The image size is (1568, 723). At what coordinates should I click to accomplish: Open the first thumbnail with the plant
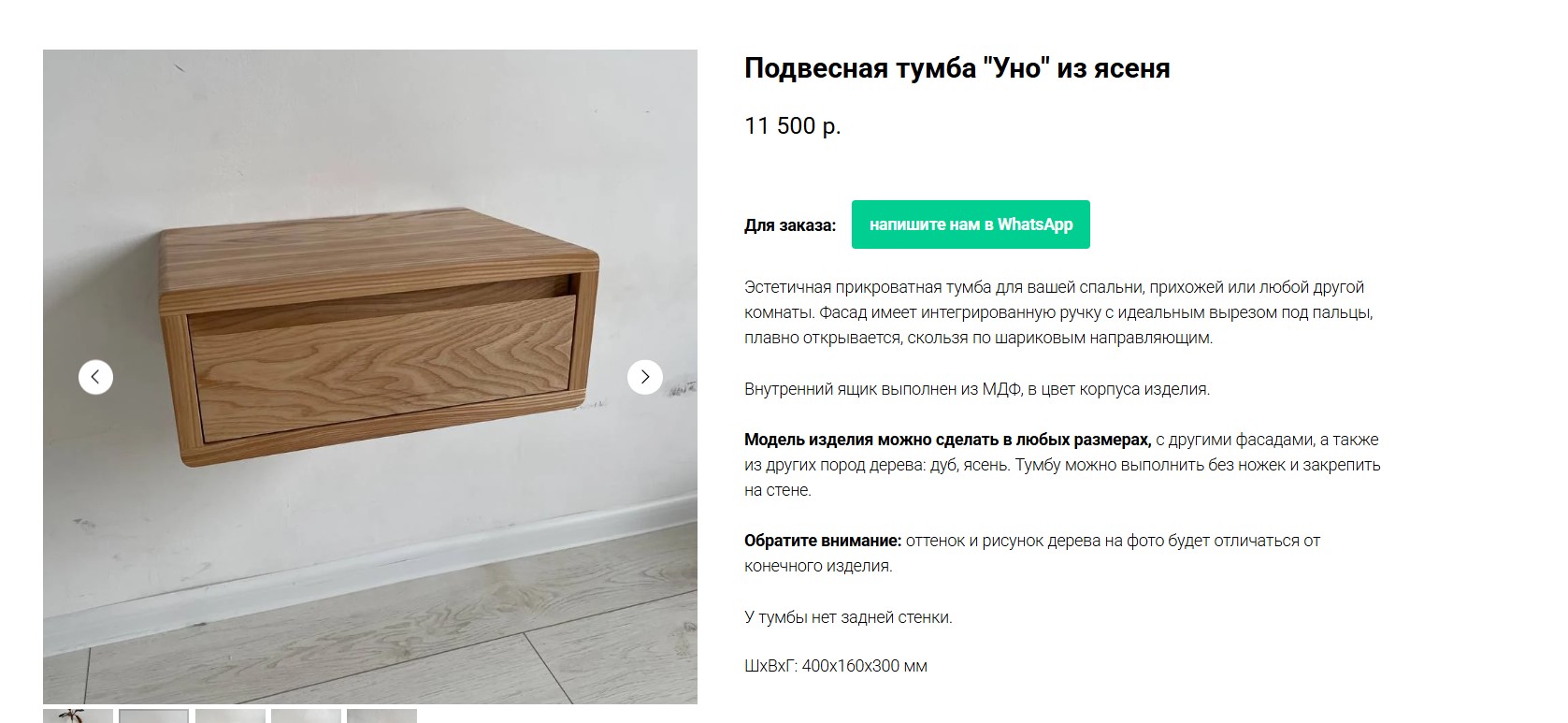pyautogui.click(x=78, y=716)
